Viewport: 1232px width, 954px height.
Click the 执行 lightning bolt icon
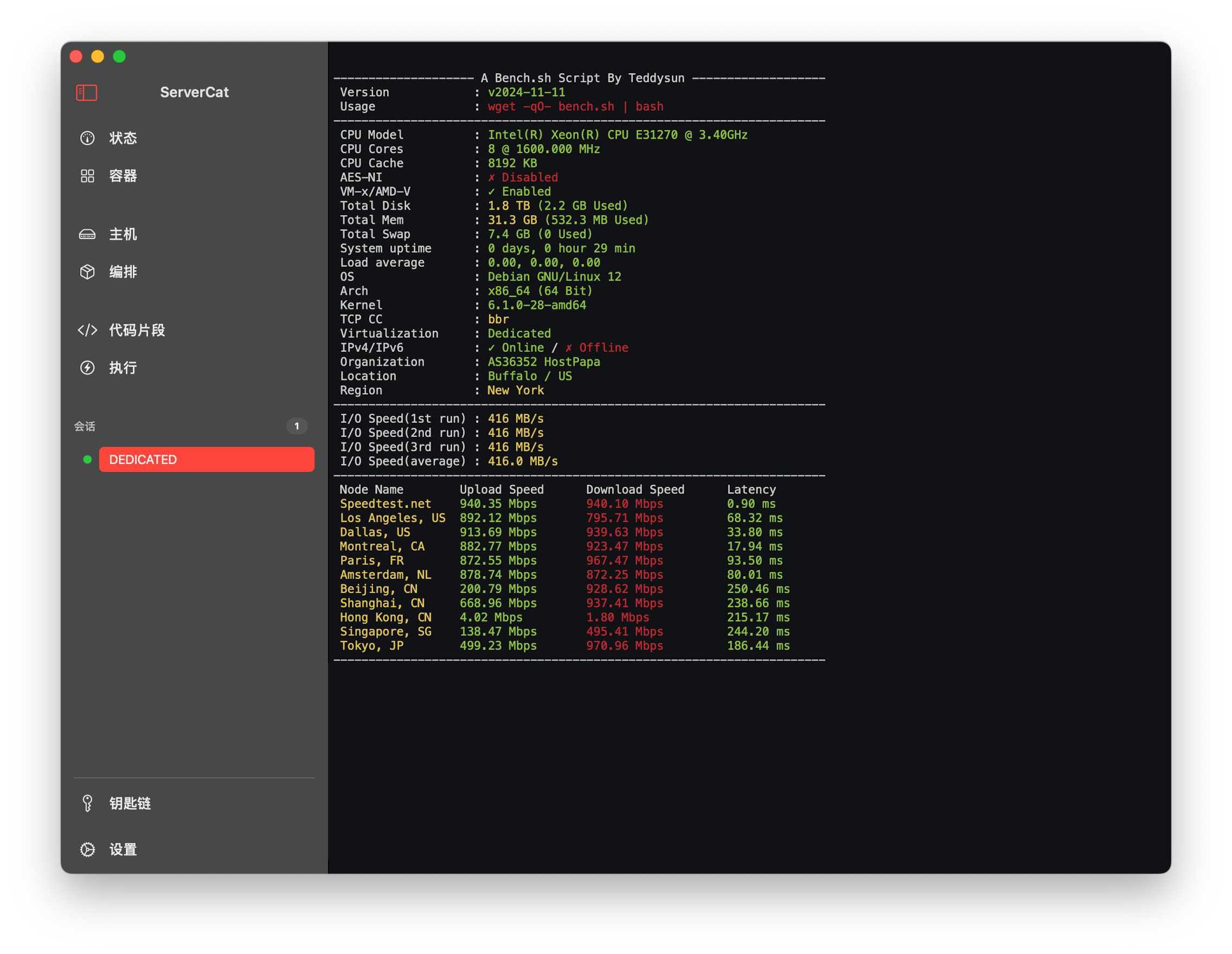[87, 368]
